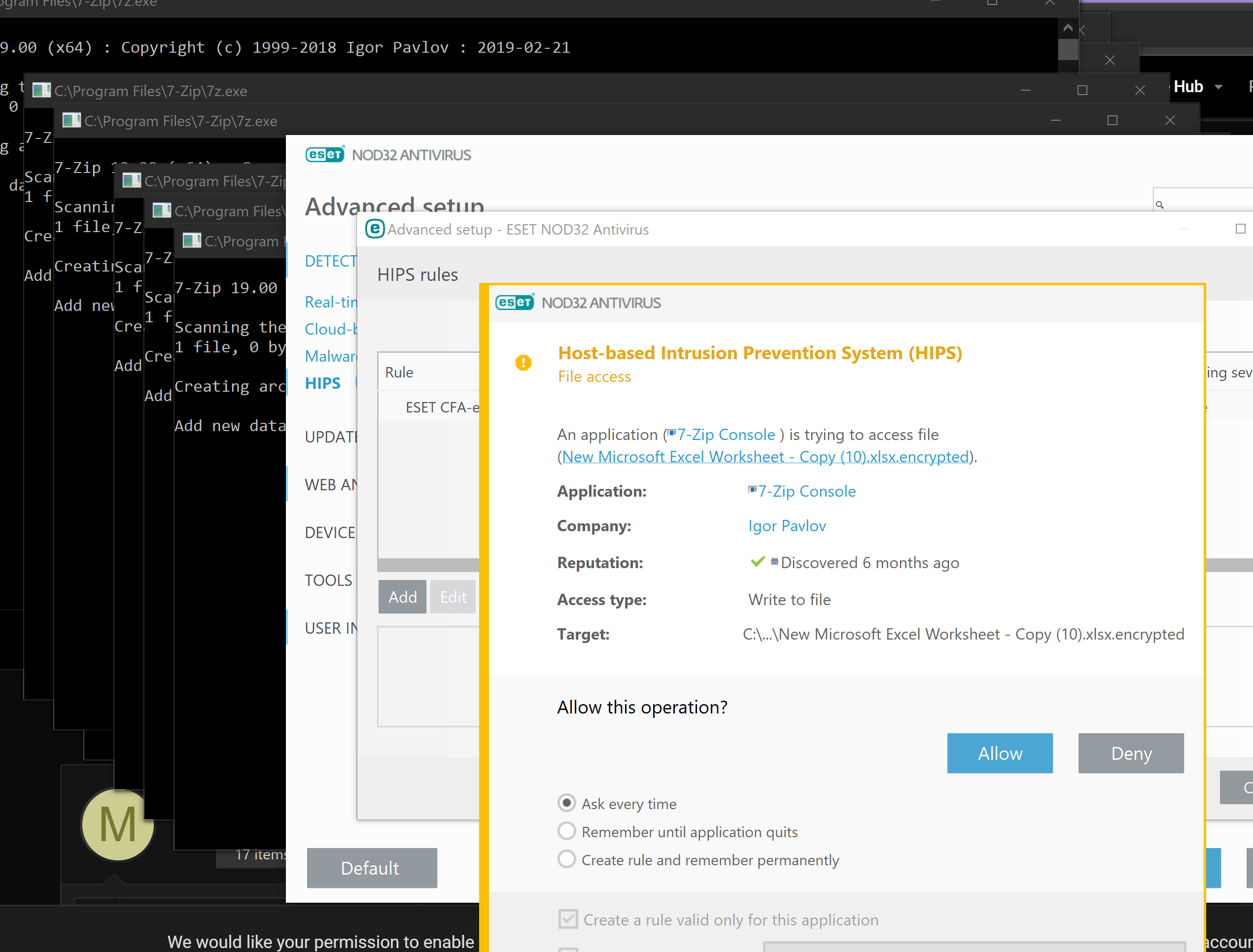Toggle 'Create a rule valid only for this application'

click(568, 919)
